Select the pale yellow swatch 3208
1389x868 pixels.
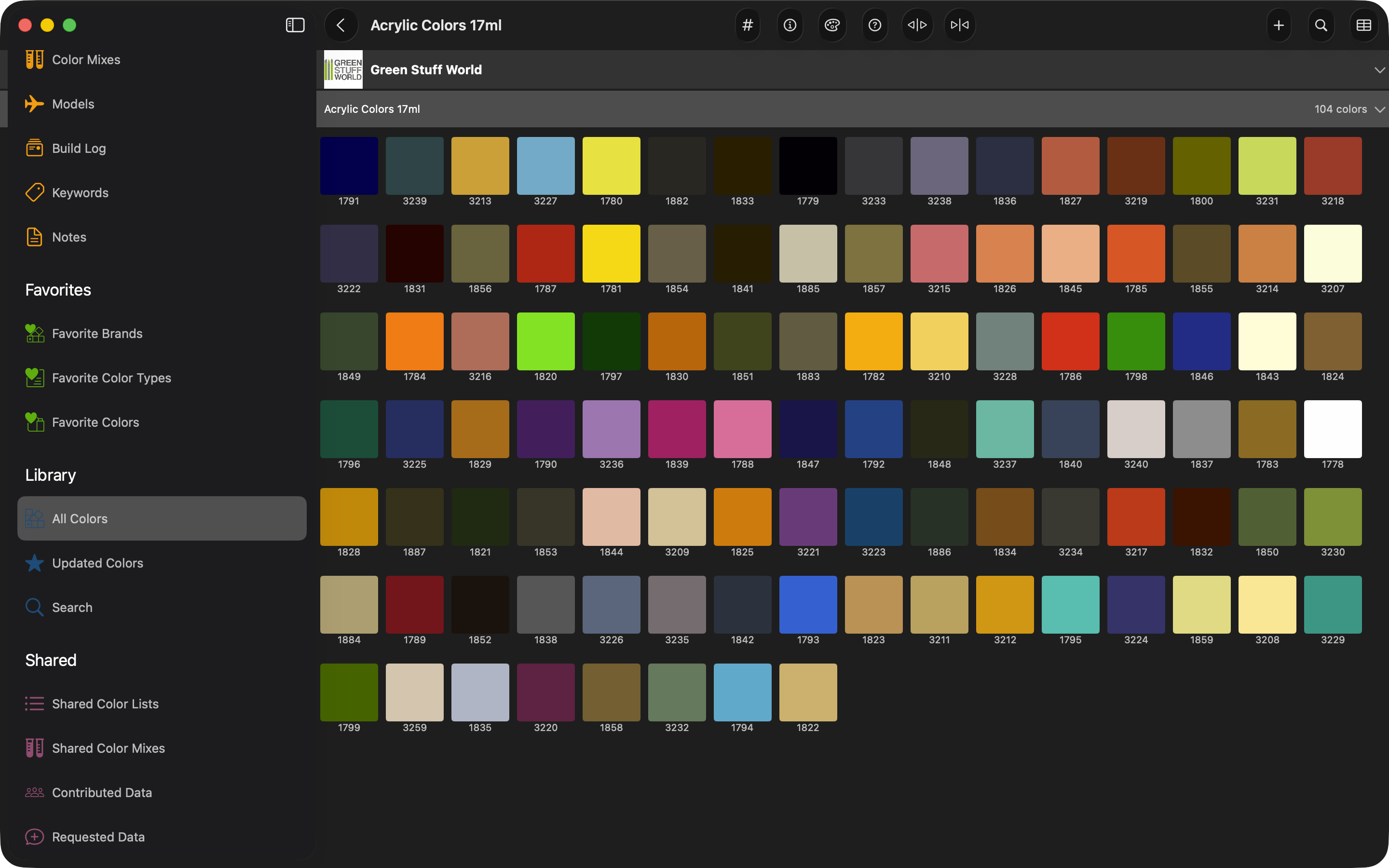pos(1267,605)
